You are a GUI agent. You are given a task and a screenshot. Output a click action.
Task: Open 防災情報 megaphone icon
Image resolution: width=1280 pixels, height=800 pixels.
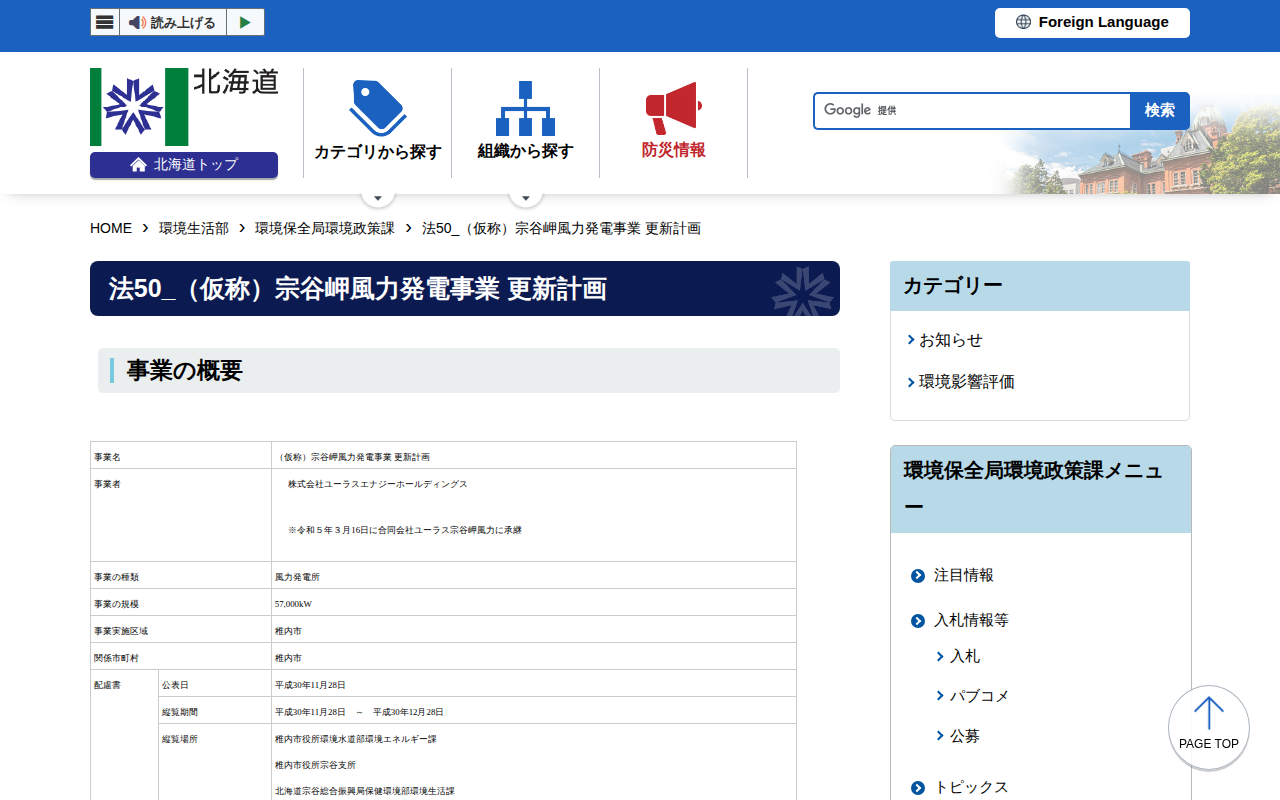point(673,108)
